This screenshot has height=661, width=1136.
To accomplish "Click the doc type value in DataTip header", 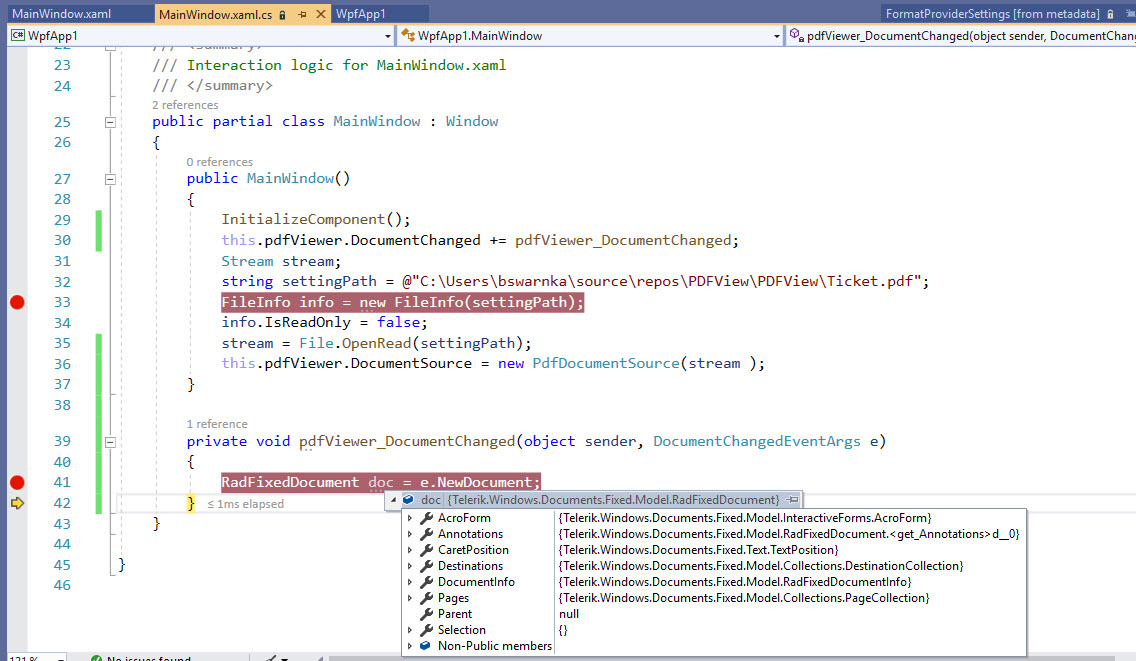I will coord(614,499).
